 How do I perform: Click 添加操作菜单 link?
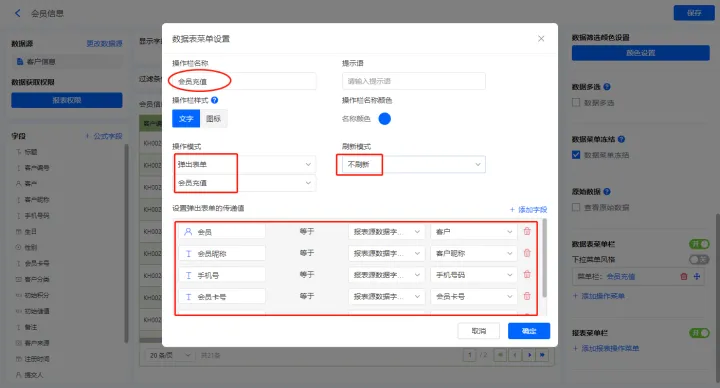pos(599,296)
